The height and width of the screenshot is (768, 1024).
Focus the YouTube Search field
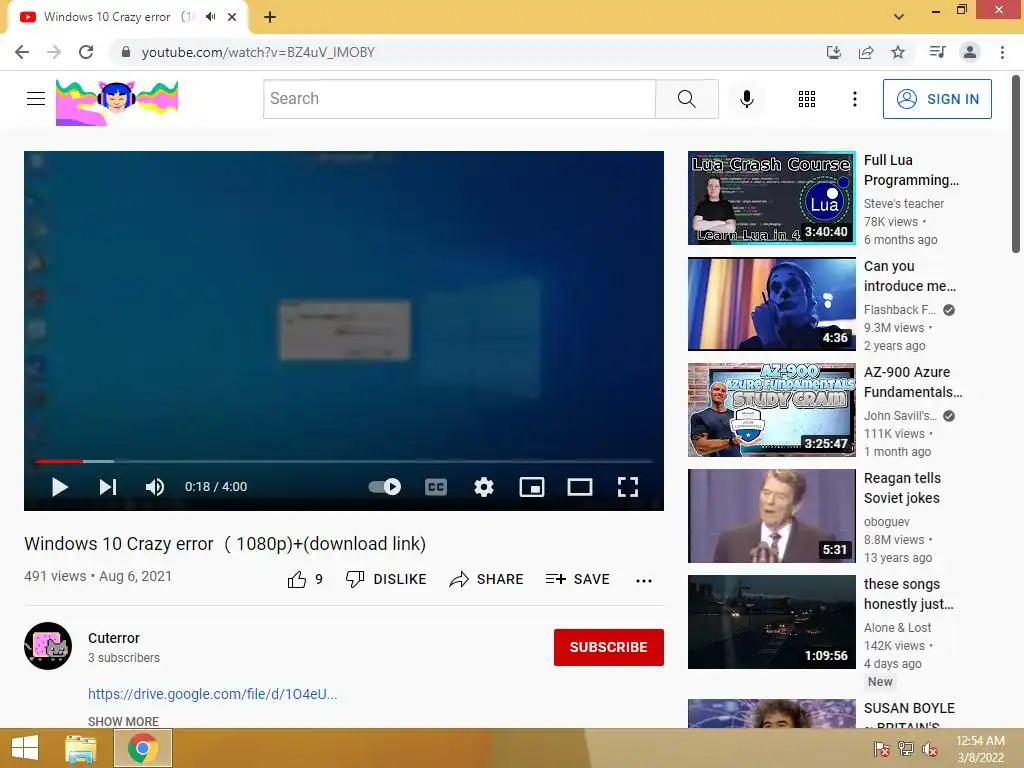tap(459, 99)
